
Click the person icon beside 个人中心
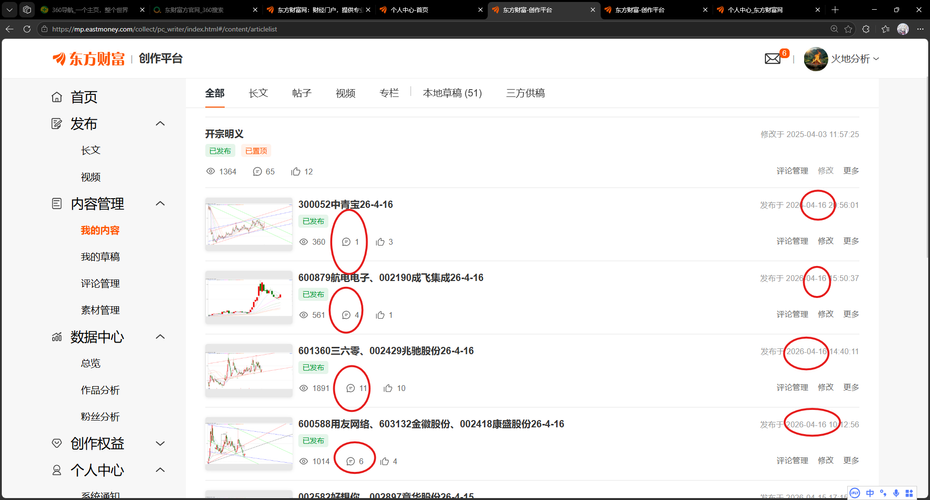(x=56, y=470)
